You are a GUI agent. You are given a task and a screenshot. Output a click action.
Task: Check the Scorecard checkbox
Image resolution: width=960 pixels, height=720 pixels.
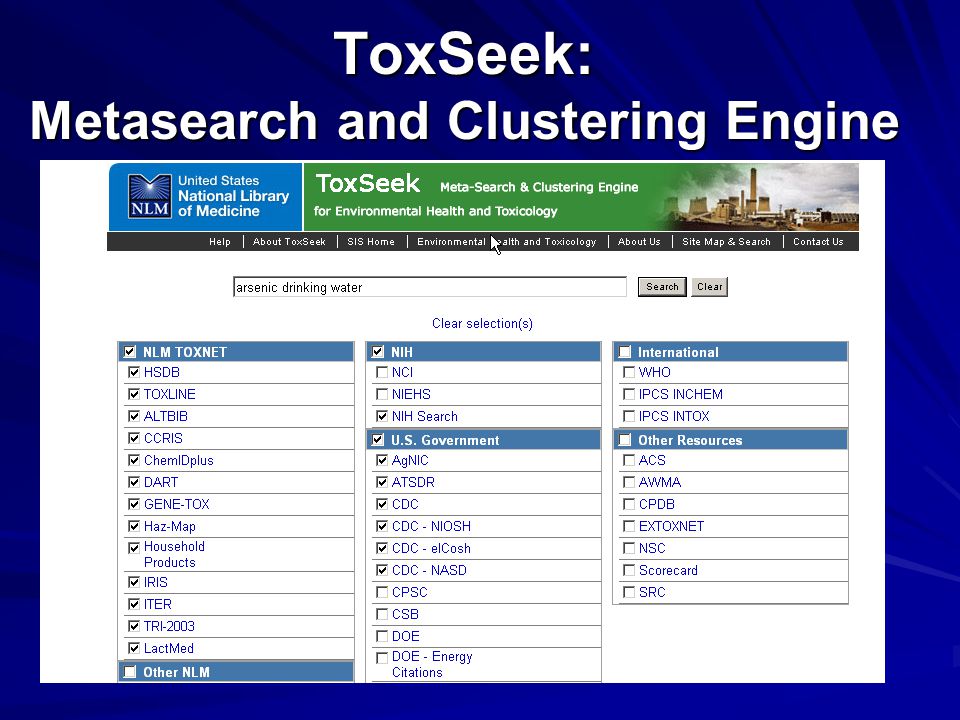[629, 571]
